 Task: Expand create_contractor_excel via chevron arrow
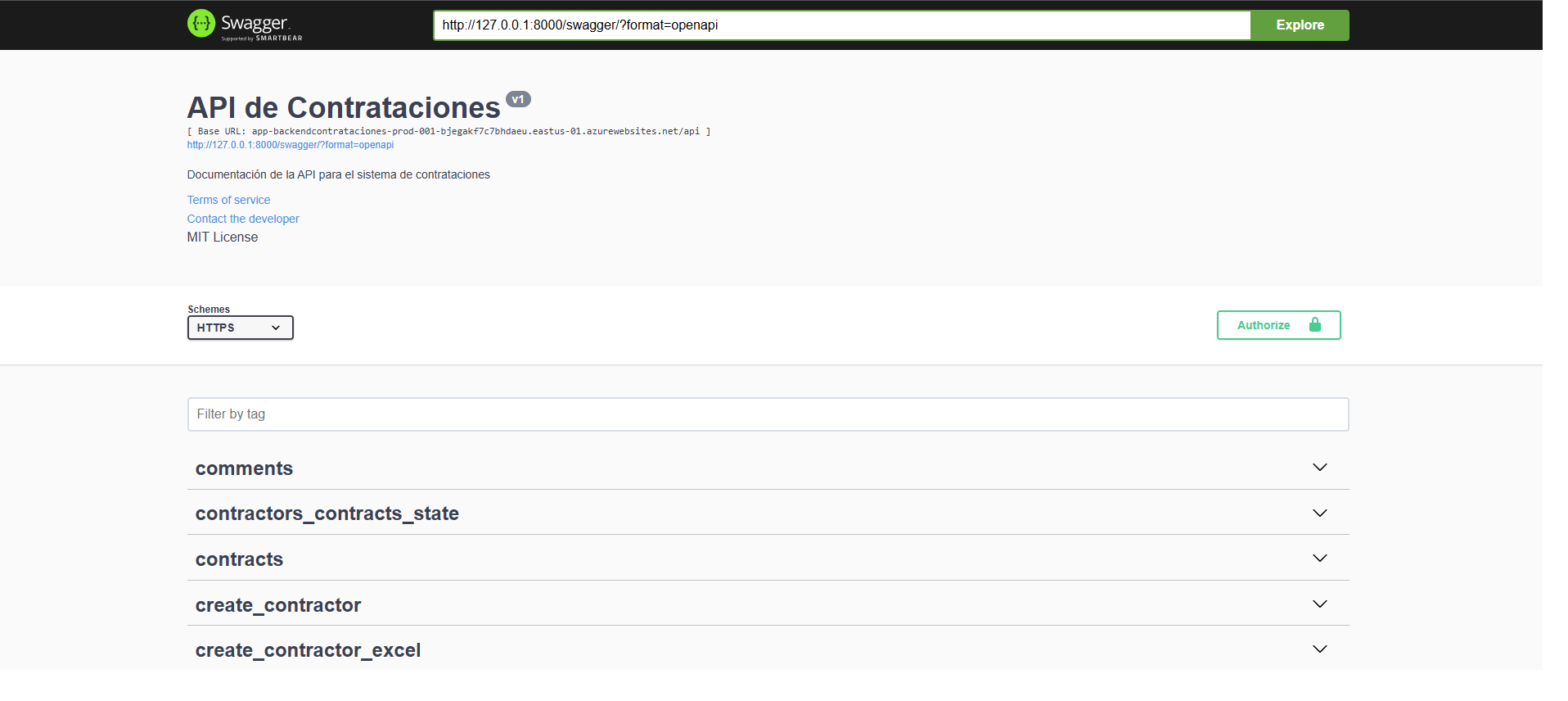click(1319, 649)
